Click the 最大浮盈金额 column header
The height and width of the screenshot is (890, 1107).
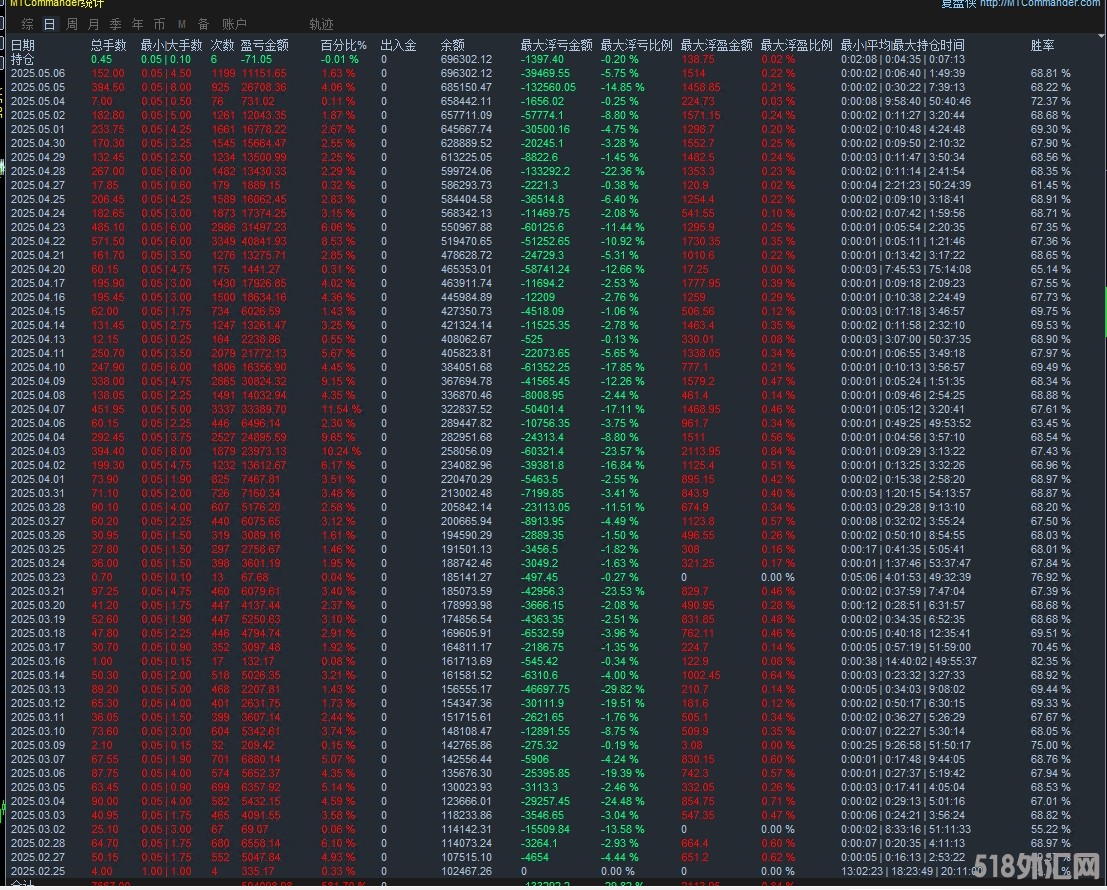717,45
